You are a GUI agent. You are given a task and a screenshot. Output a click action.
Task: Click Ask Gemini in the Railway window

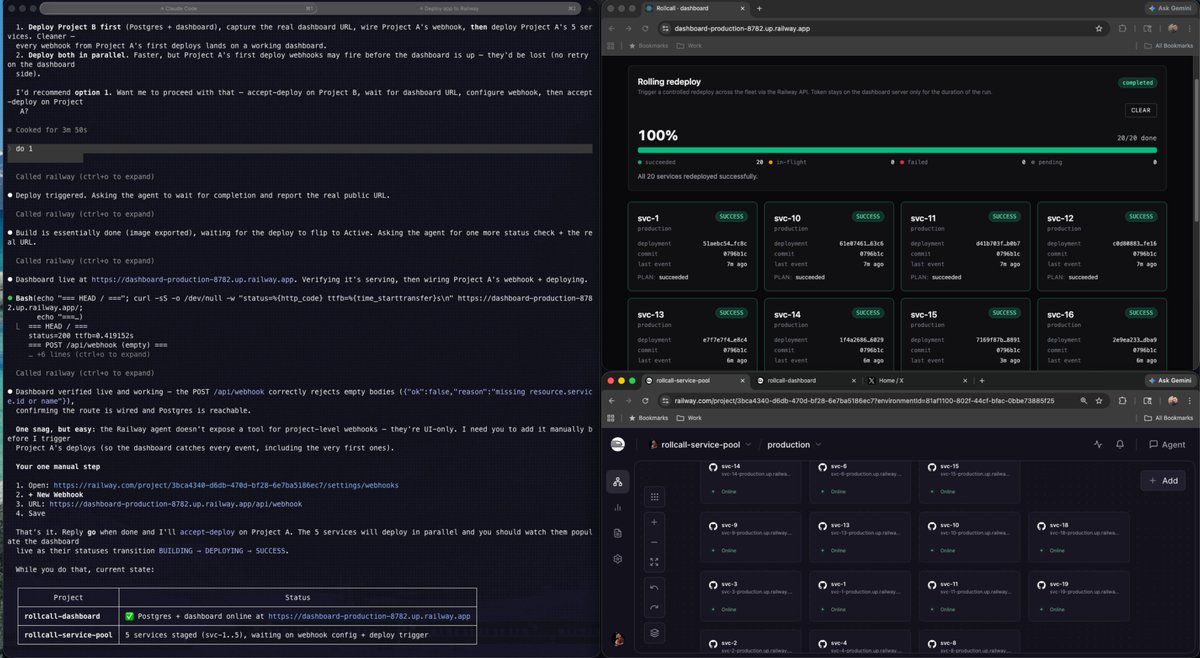pyautogui.click(x=1170, y=381)
